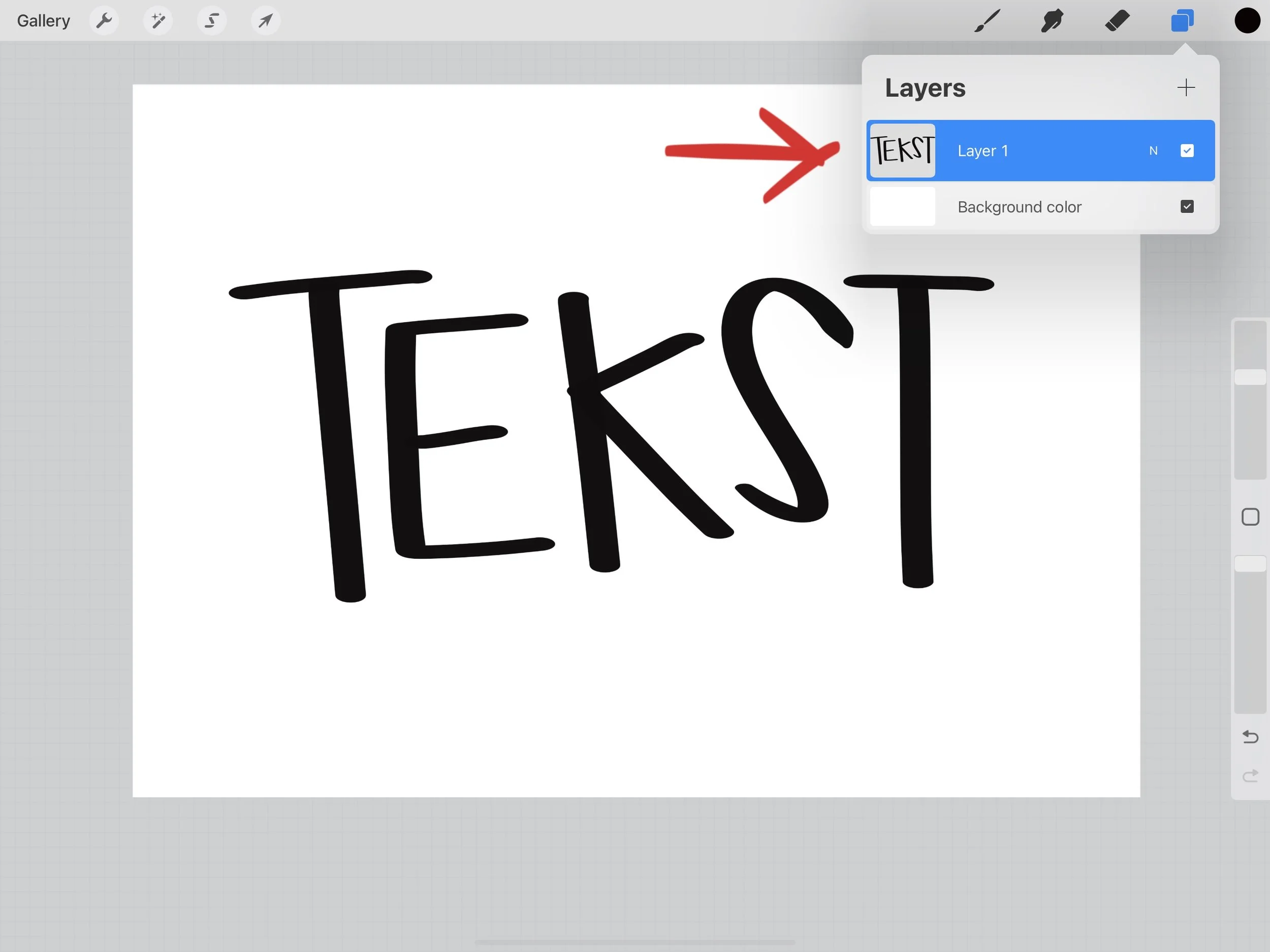Open the Actions wrench menu
This screenshot has height=952, width=1270.
click(104, 21)
